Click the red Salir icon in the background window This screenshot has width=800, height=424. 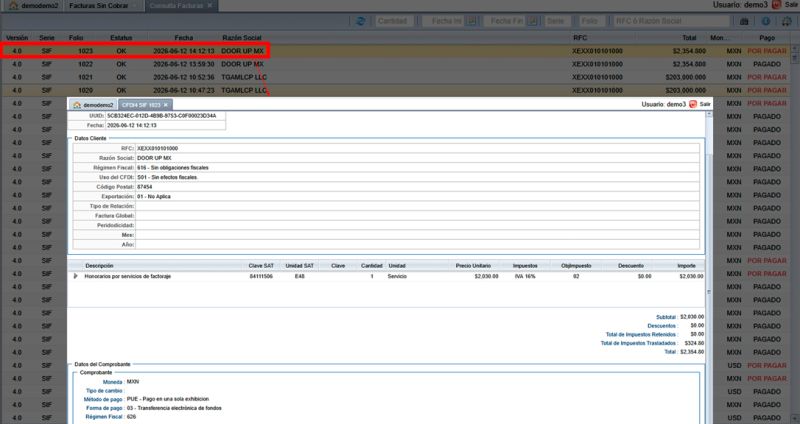pos(777,5)
